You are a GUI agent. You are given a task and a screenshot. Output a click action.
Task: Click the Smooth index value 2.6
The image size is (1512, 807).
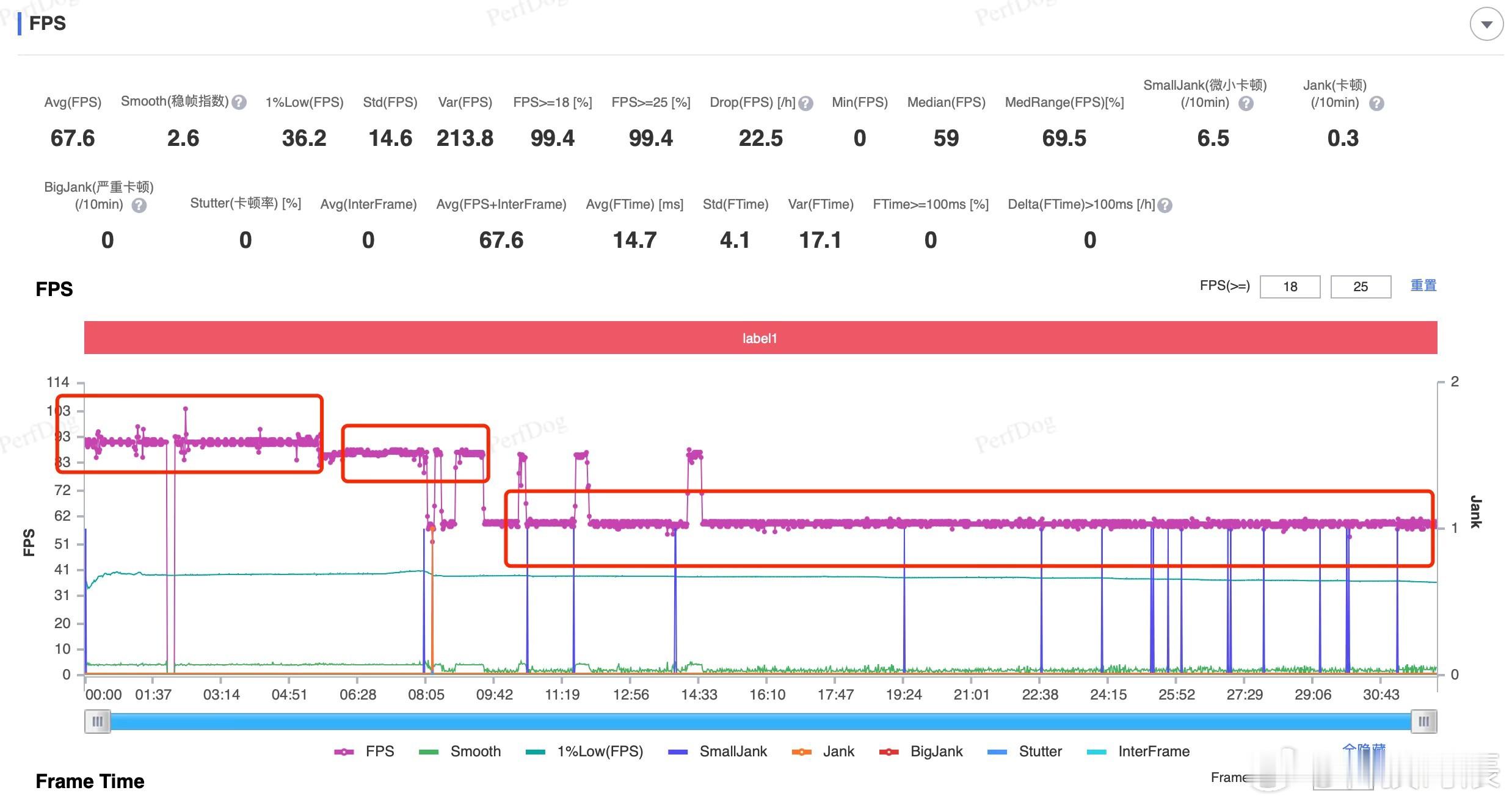183,139
